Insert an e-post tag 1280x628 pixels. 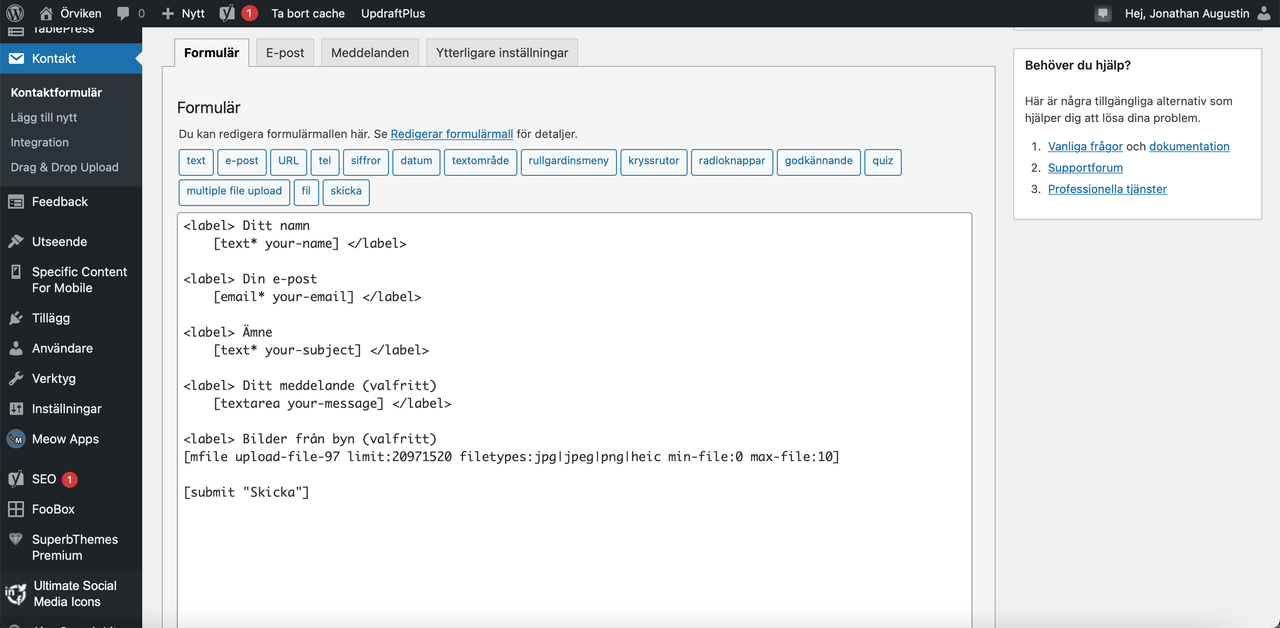[x=242, y=161]
